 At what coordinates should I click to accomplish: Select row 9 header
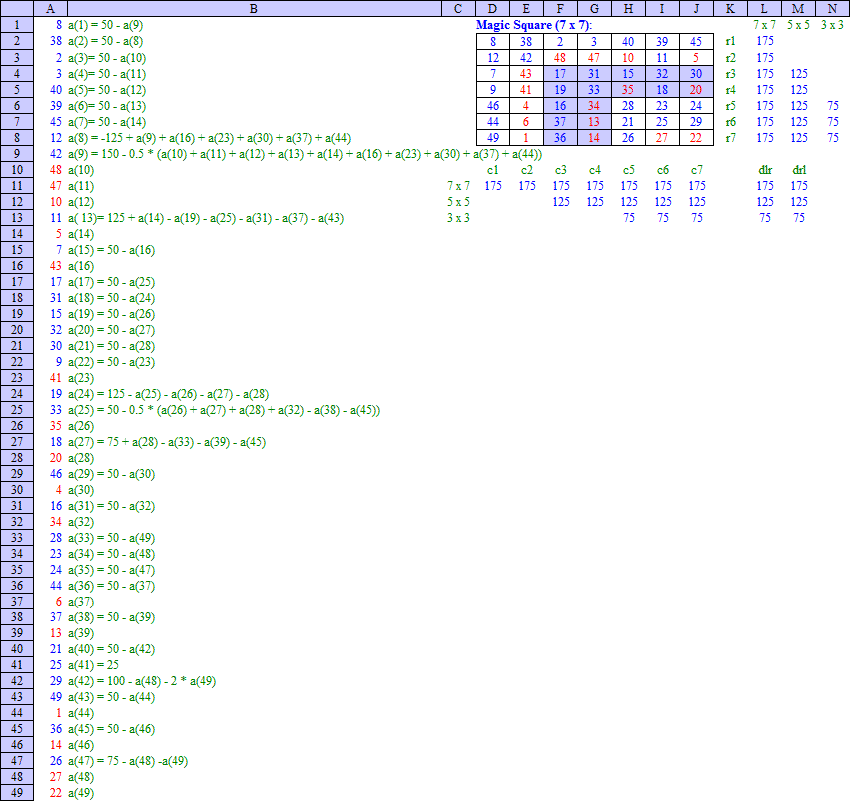click(x=17, y=154)
